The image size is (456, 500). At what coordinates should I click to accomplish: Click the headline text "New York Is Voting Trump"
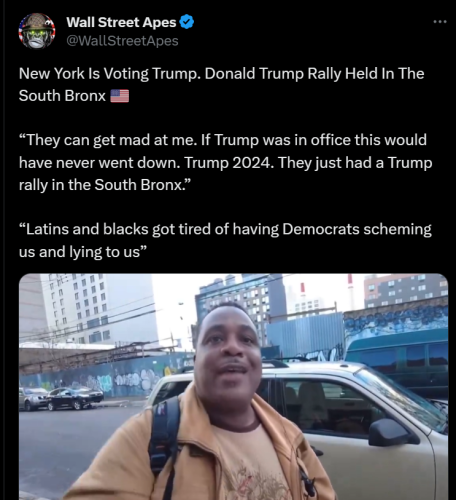tap(109, 74)
